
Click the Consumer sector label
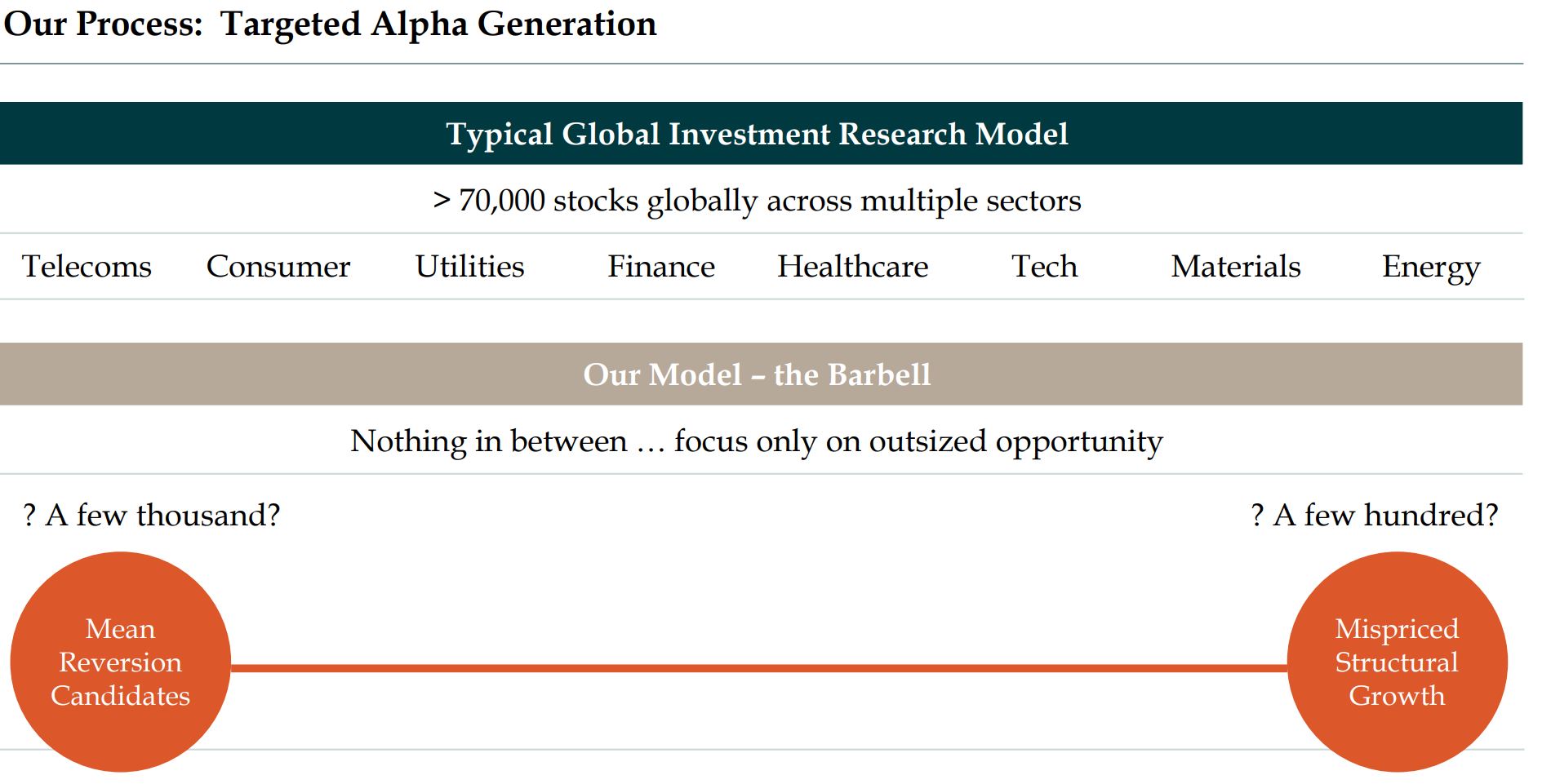click(278, 267)
